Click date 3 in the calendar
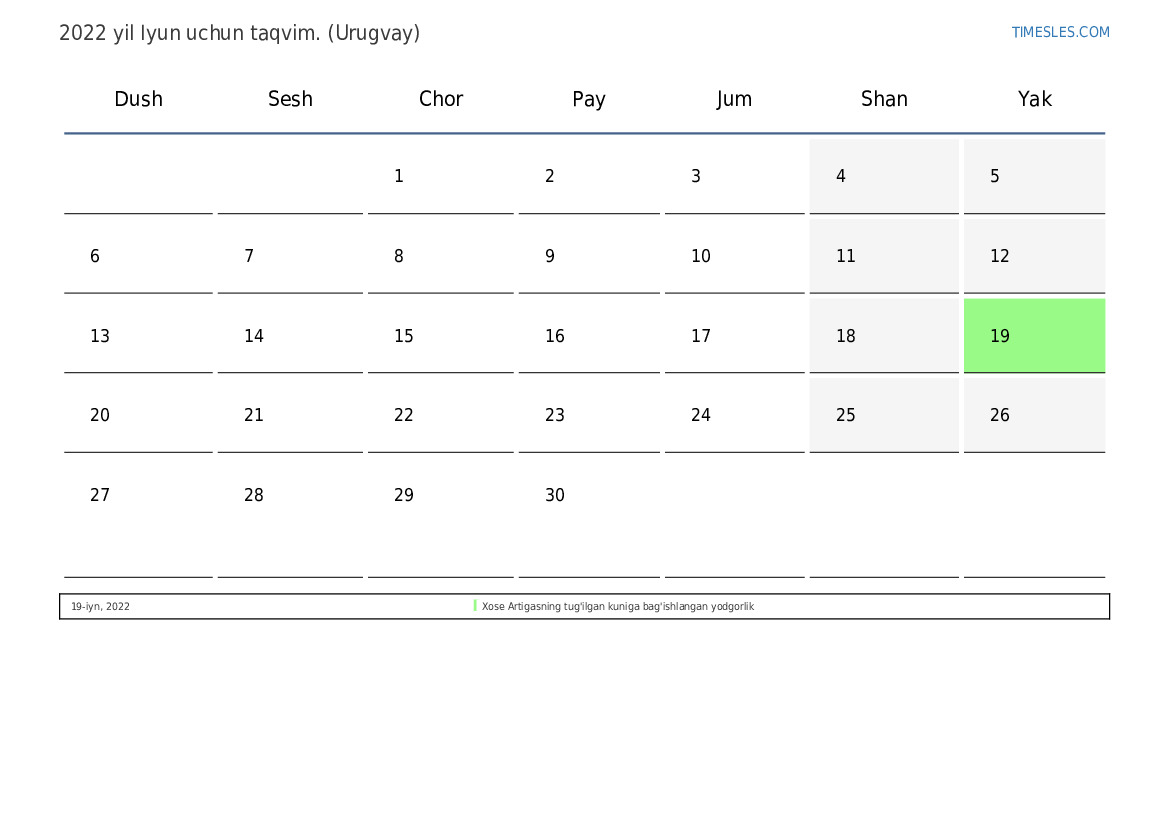 [x=696, y=176]
